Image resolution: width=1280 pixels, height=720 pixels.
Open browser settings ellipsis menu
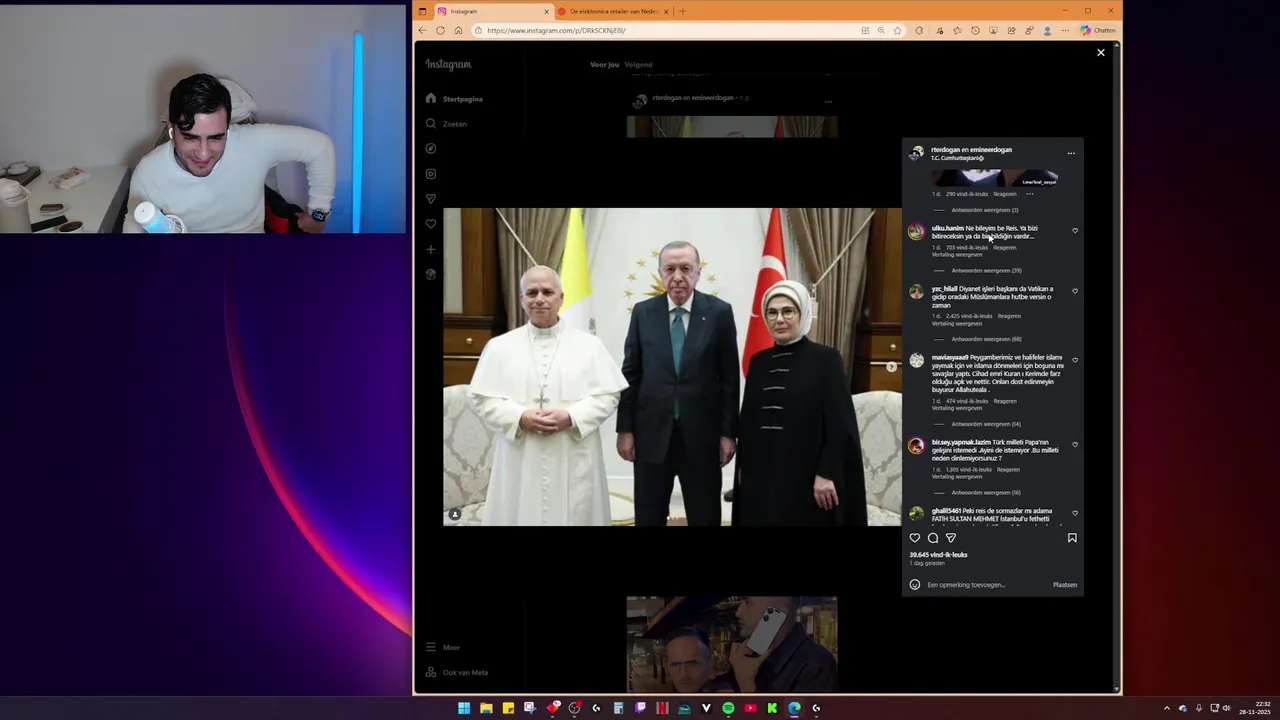click(1065, 30)
